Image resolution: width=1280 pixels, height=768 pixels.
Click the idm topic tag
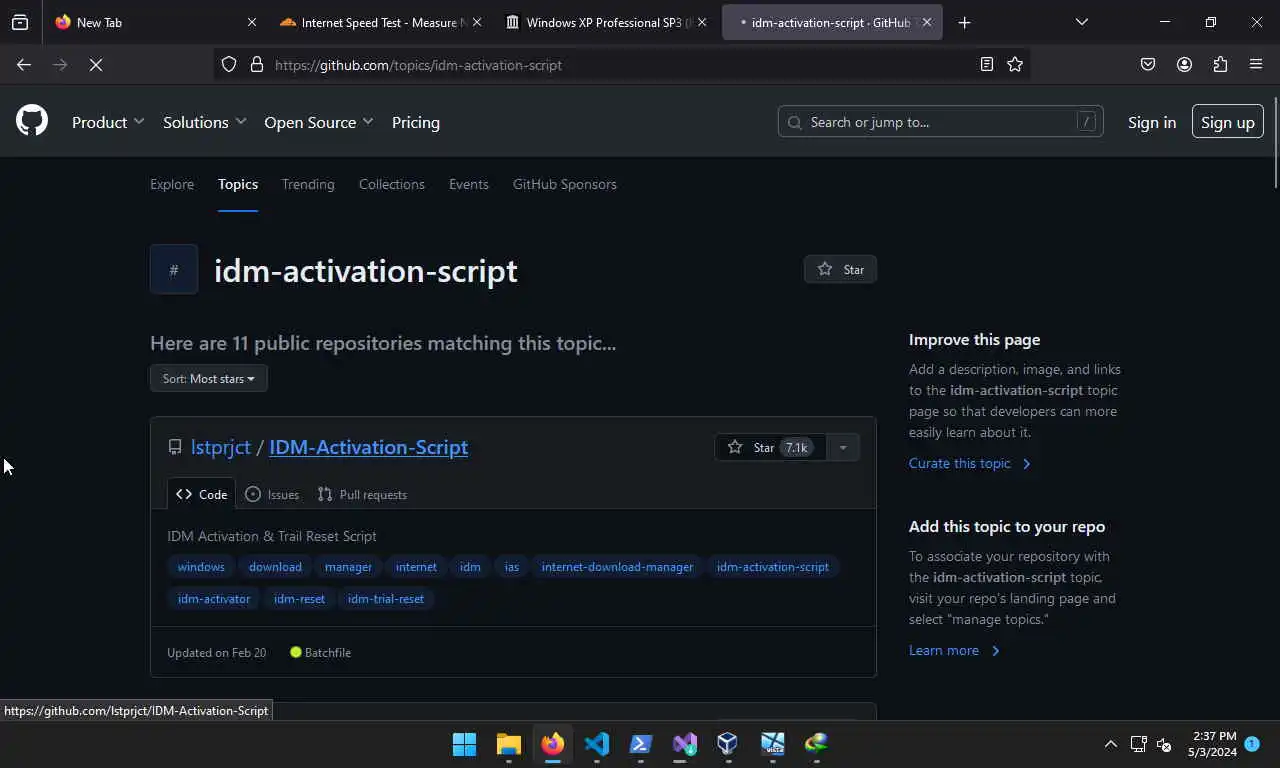click(470, 567)
